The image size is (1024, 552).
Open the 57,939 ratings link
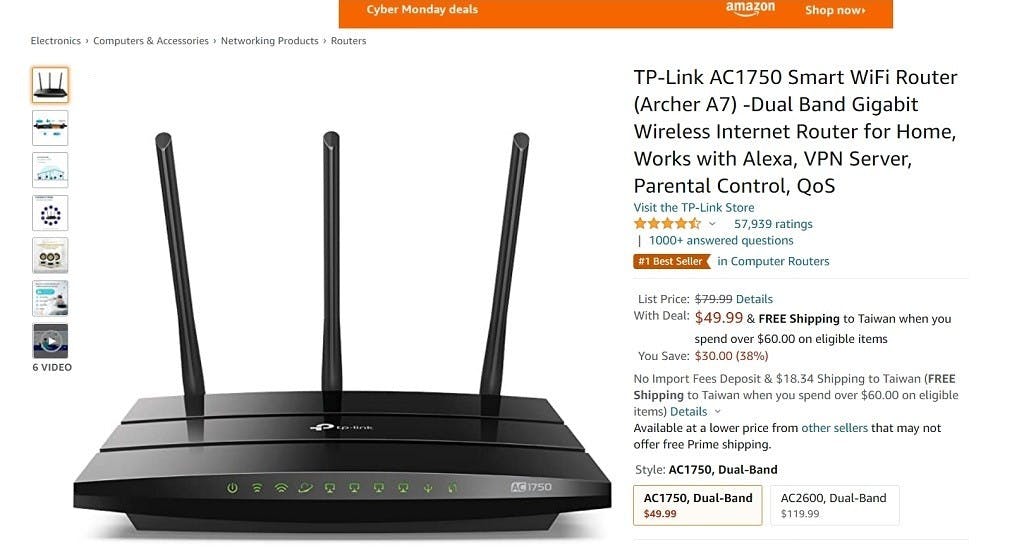[x=773, y=224]
